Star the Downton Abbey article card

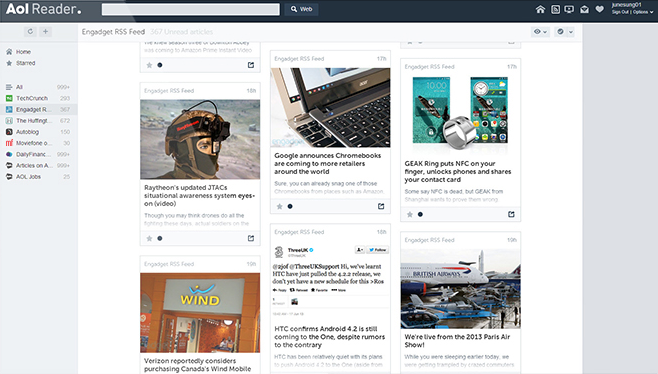click(x=149, y=65)
